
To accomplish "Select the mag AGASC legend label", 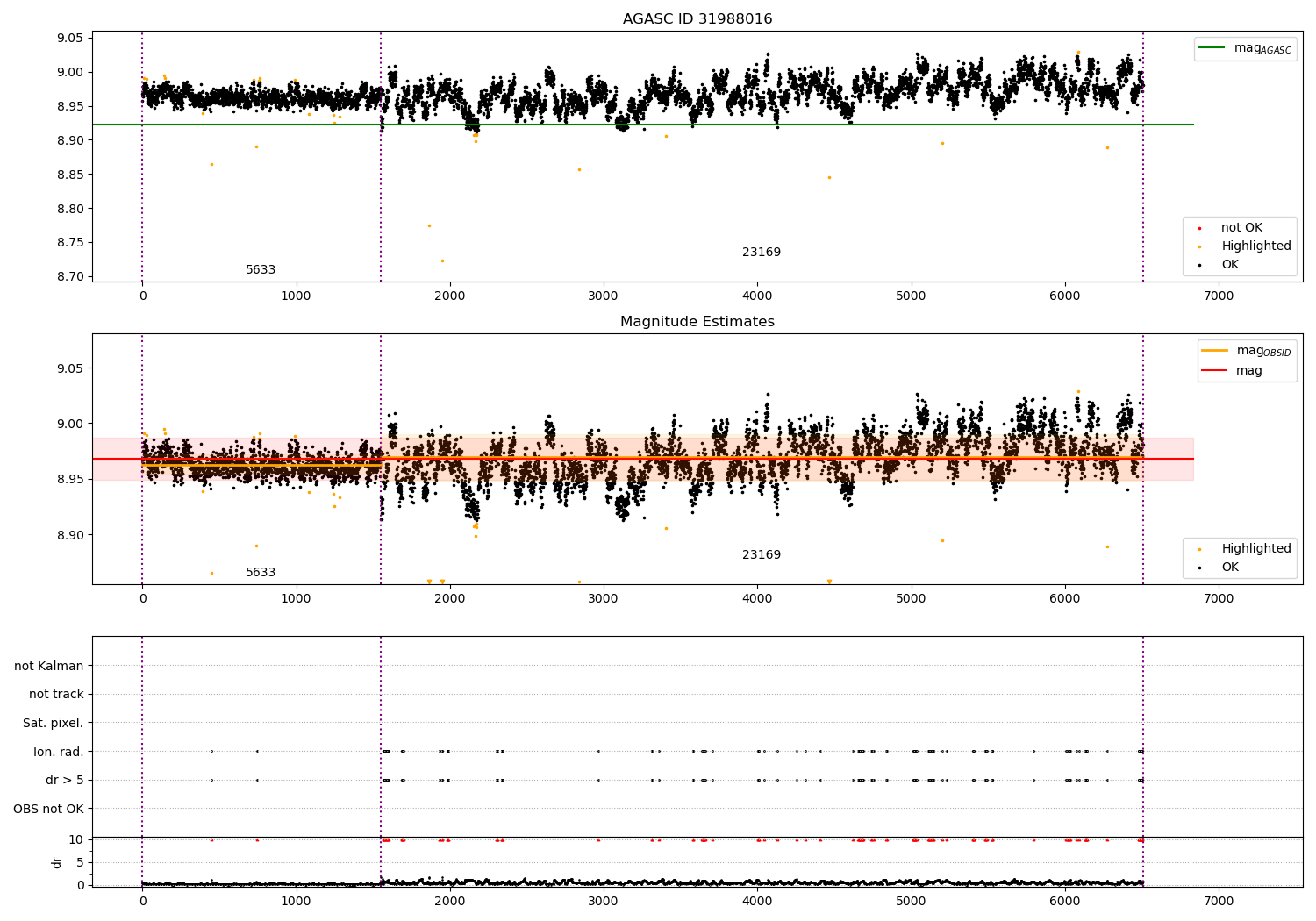I will pos(1262,48).
